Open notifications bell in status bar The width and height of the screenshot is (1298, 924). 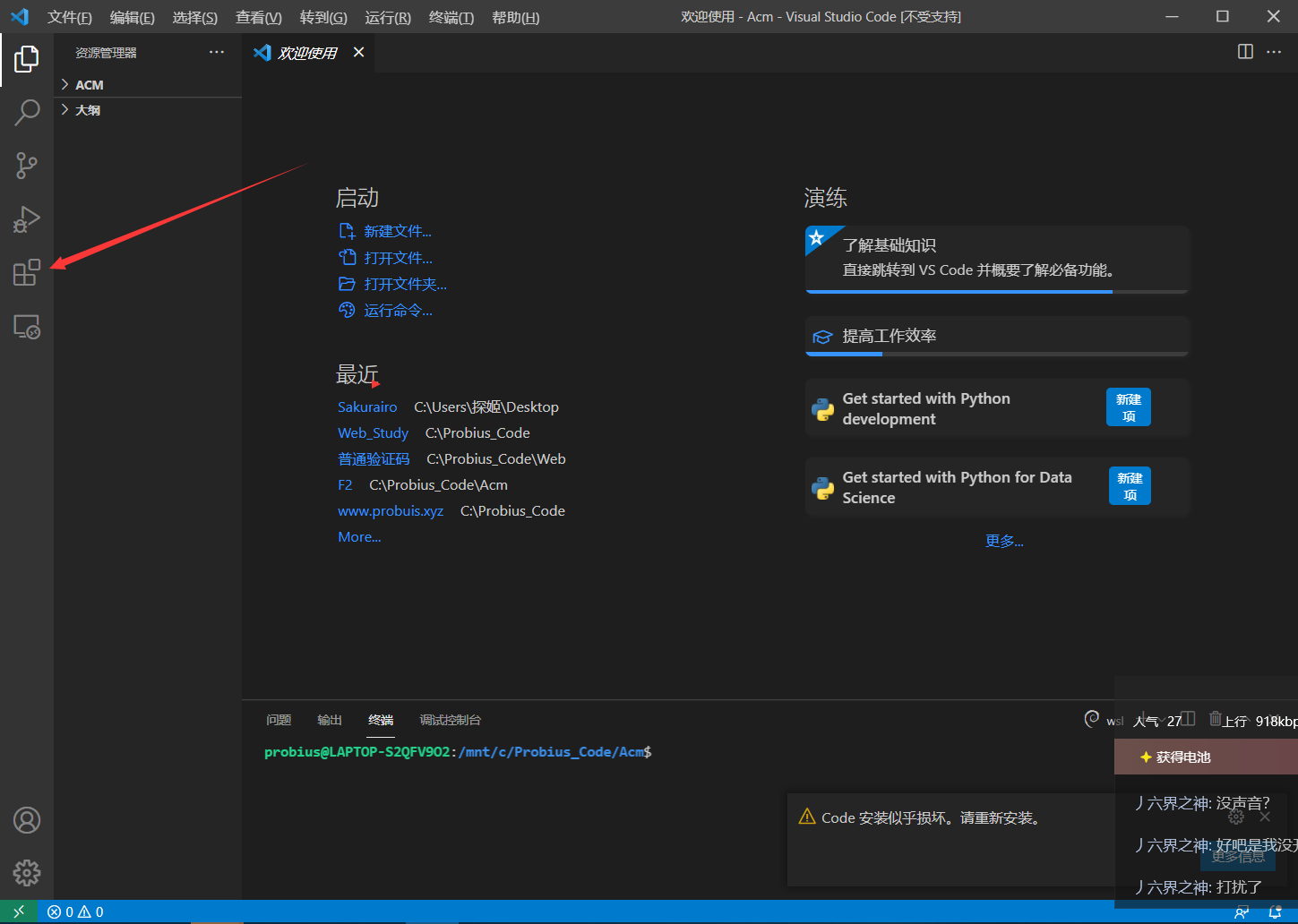[1276, 912]
